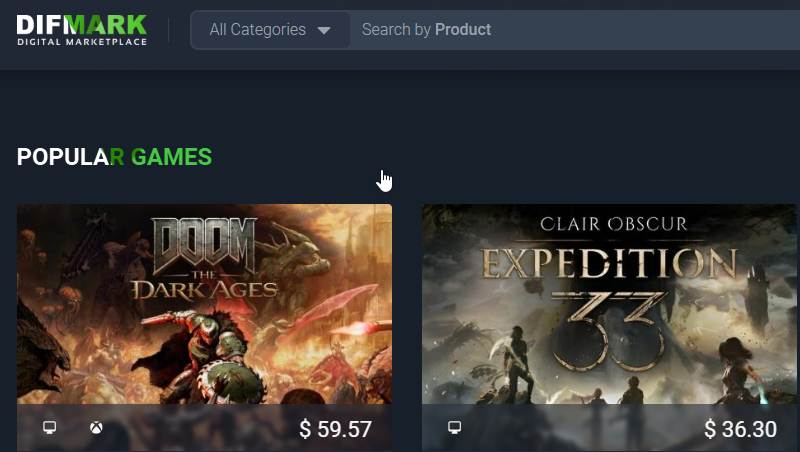Click the Expedition title text in the artwork
Viewport: 800px width, 452px height.
pyautogui.click(x=610, y=264)
